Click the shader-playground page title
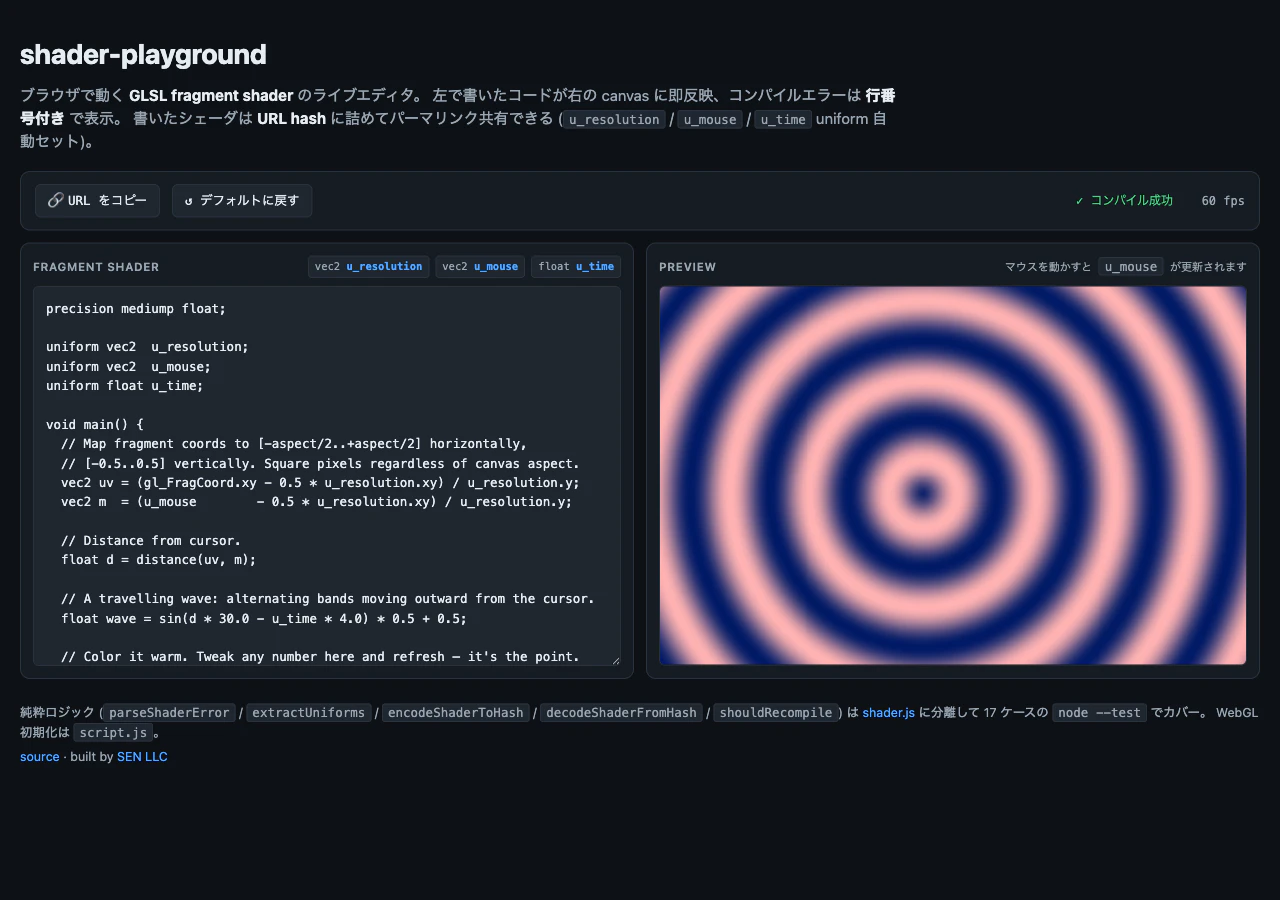The image size is (1280, 900). point(143,54)
